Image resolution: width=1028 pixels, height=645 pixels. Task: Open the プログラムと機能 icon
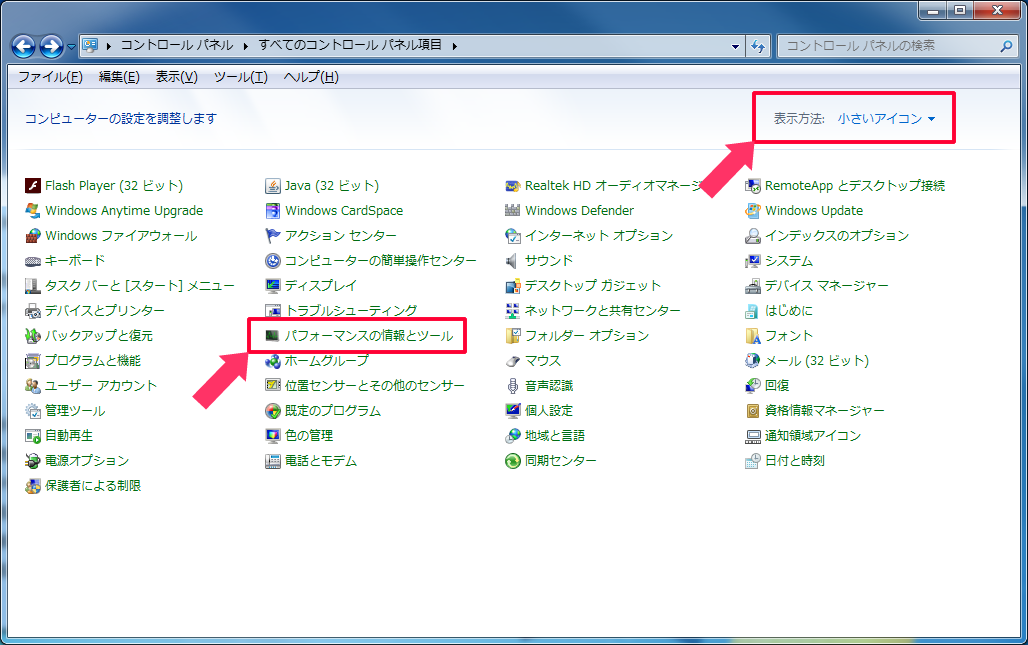coord(33,361)
